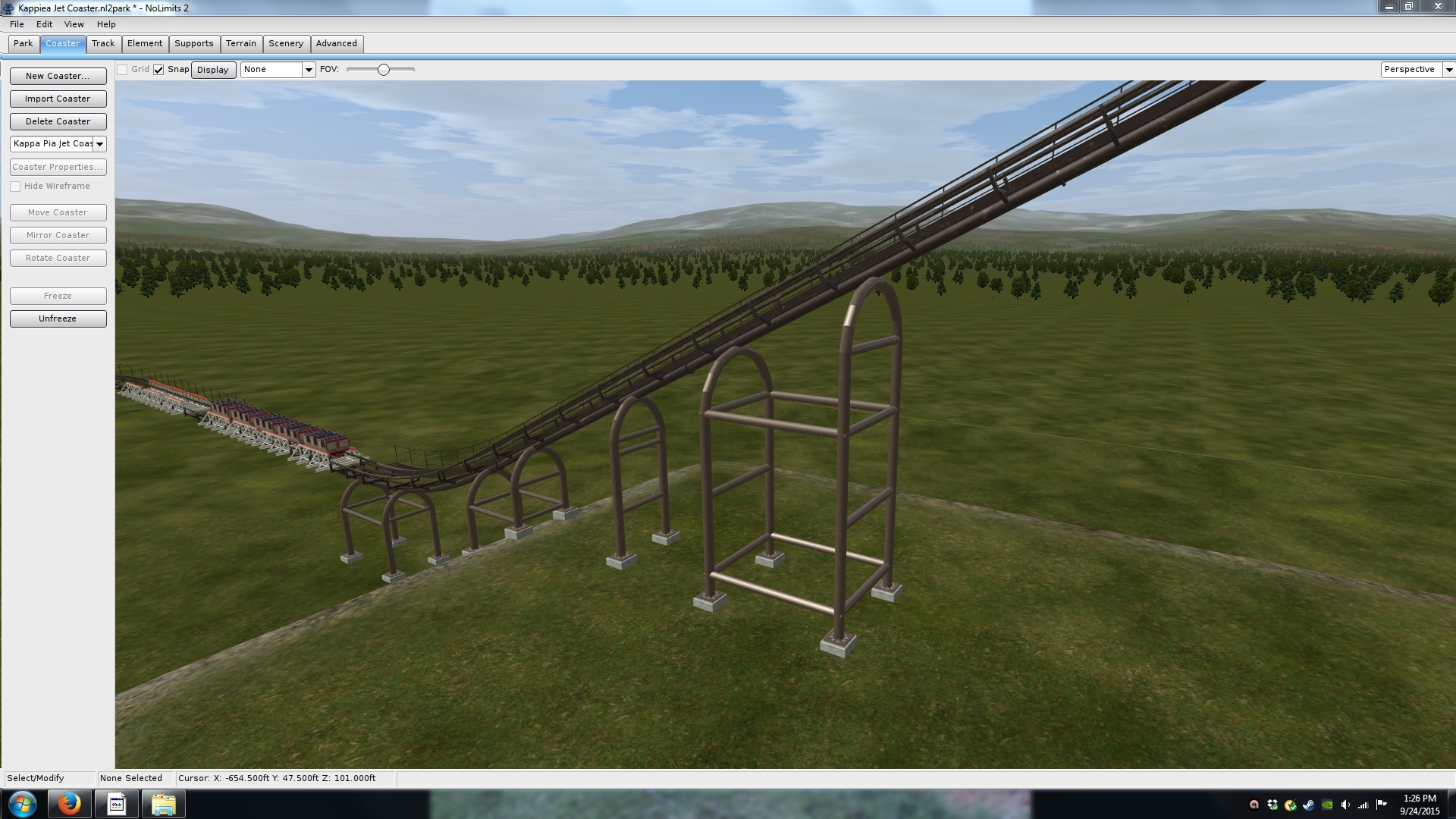Screen dimensions: 1456x819
Task: Click the New Coaster button
Action: point(58,76)
